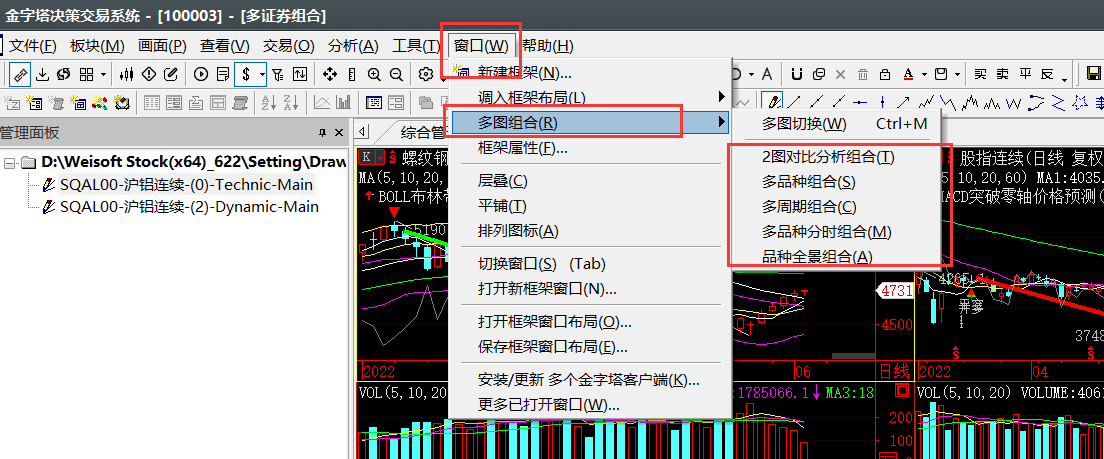Viewport: 1104px width, 459px height.
Task: Select SQAL00-沪铝连续-(2)-Dynamic-Main tree item
Action: click(x=189, y=207)
